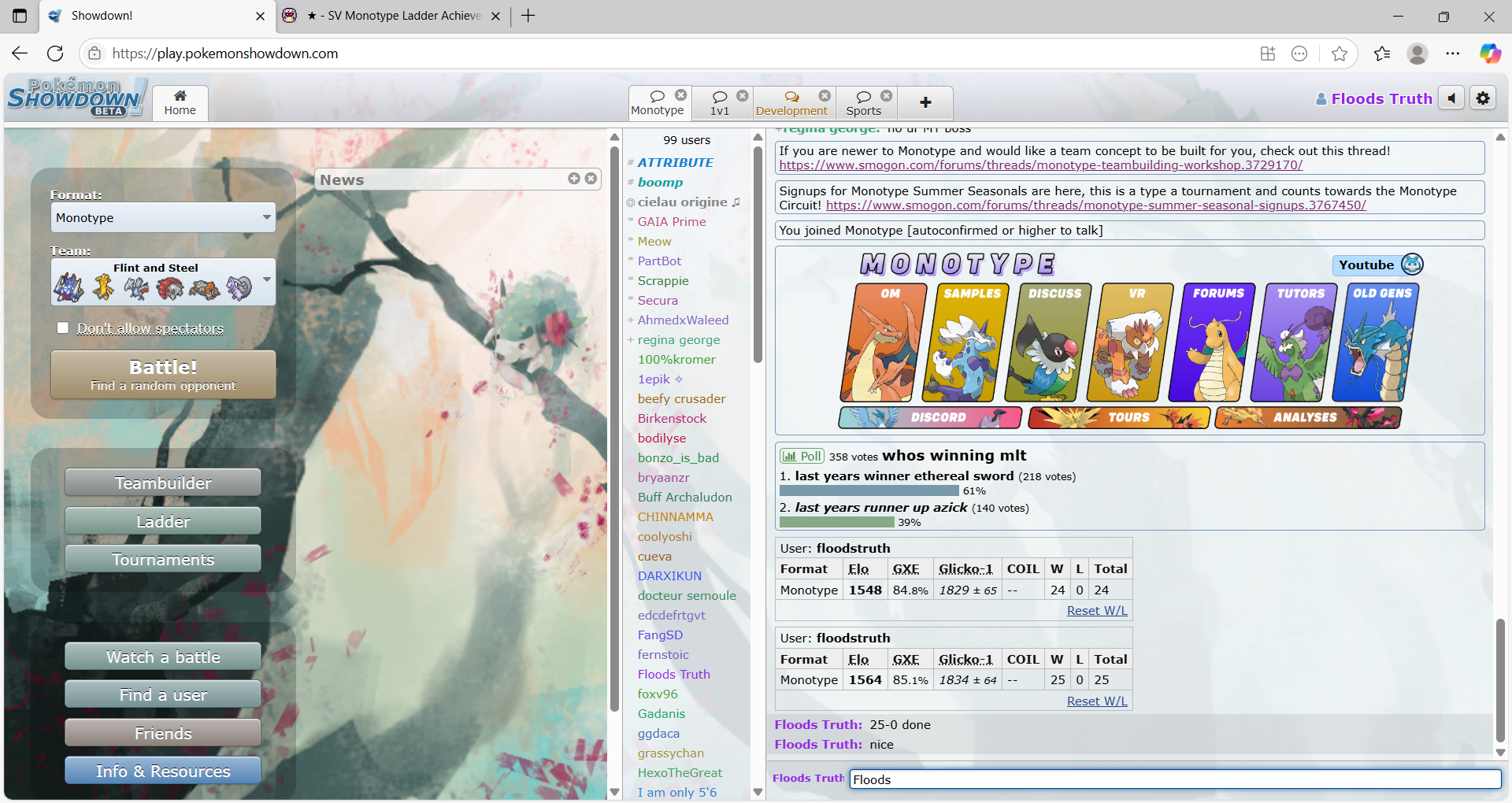Image resolution: width=1512 pixels, height=803 pixels.
Task: Open the OM Charizard banner card
Action: click(884, 342)
